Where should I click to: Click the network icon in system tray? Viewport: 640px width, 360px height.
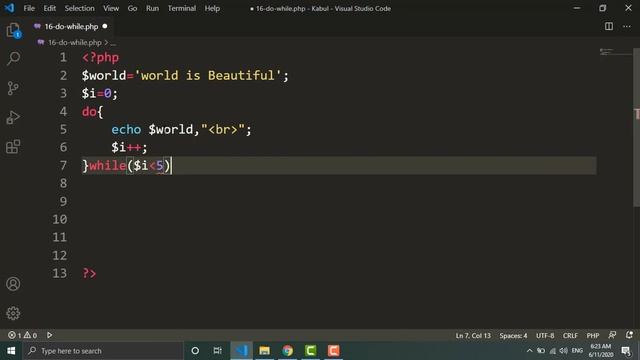coord(552,351)
